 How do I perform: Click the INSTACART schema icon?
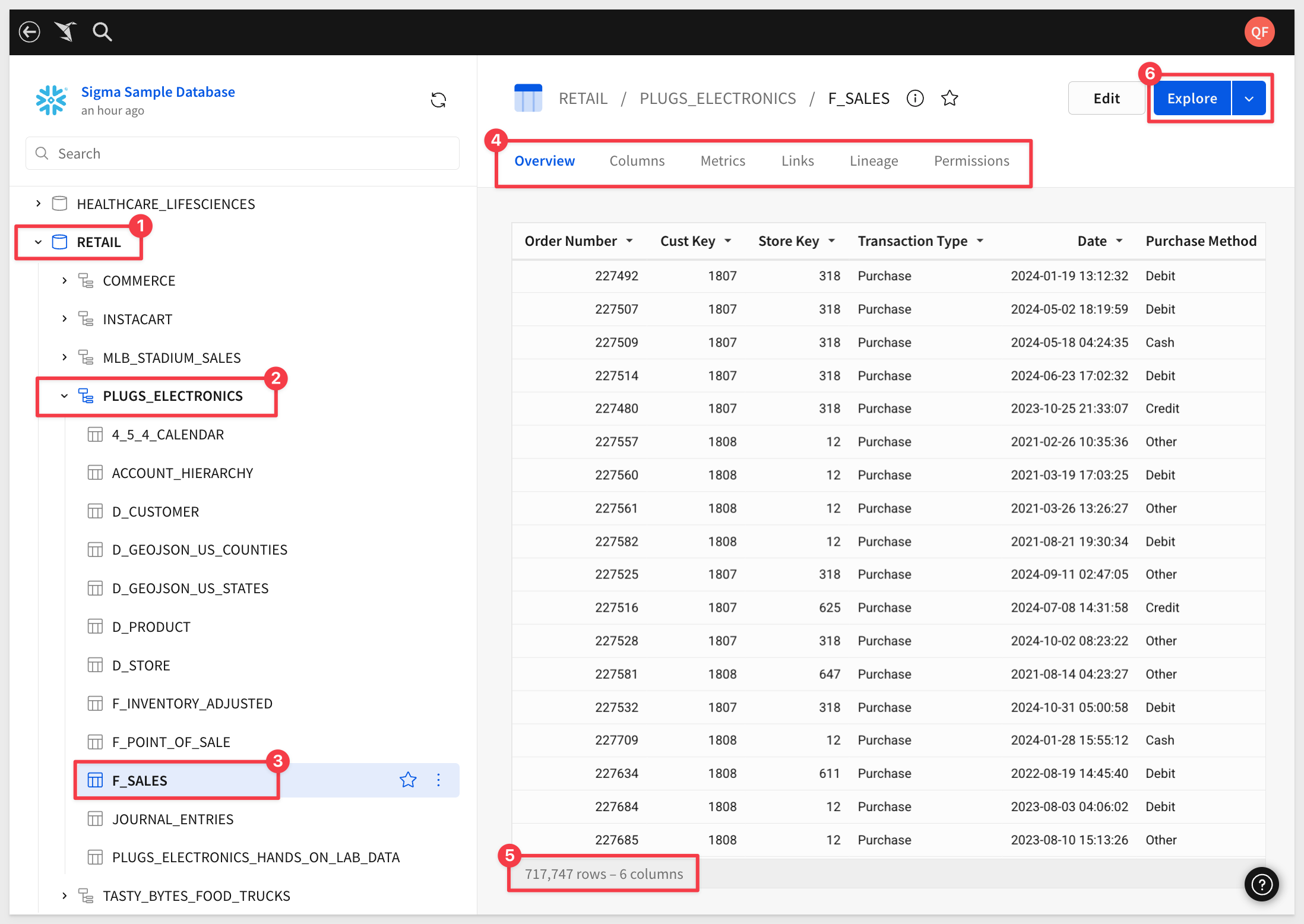(x=86, y=319)
